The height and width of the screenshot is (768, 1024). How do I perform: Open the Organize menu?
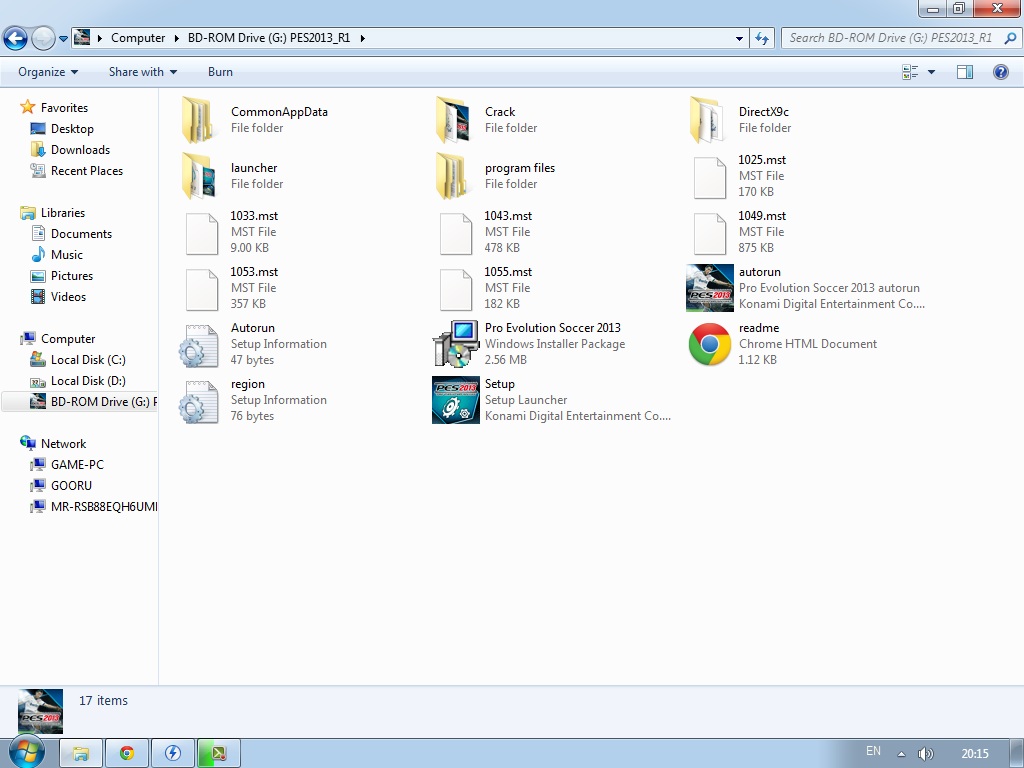tap(48, 72)
